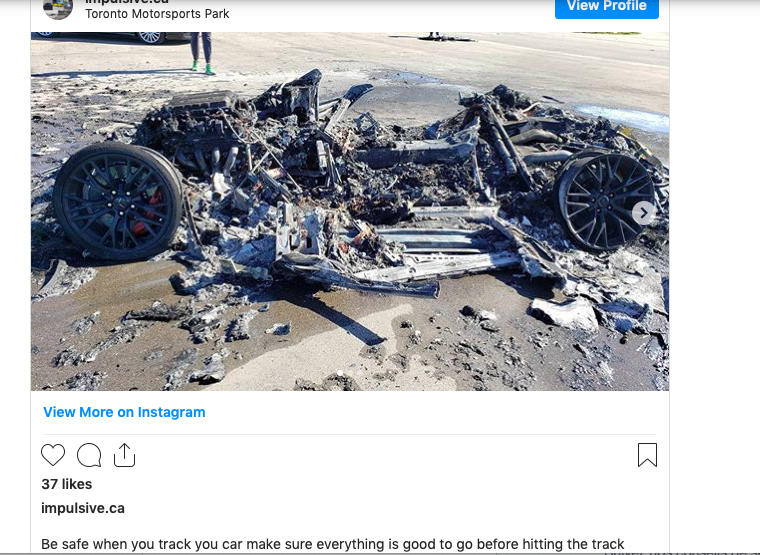Click the front wheel with red brake caliper

118,201
